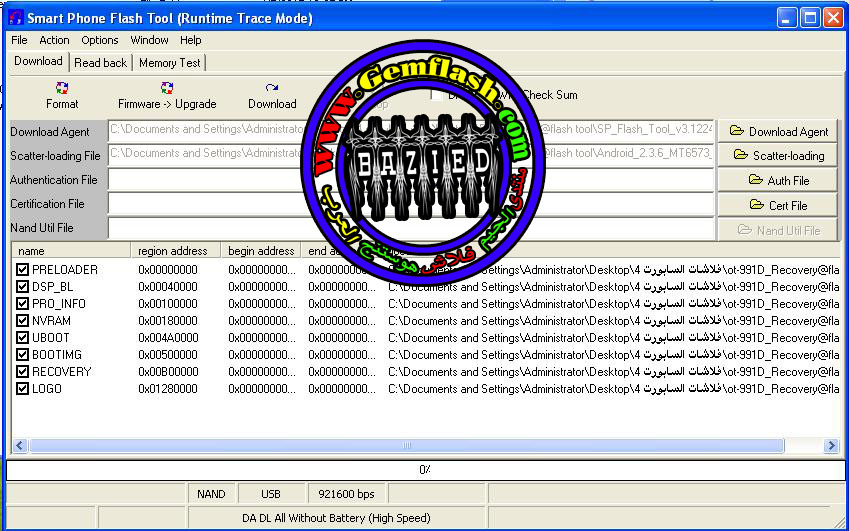Click the Download Agent path field
849x531 pixels.
(412, 130)
